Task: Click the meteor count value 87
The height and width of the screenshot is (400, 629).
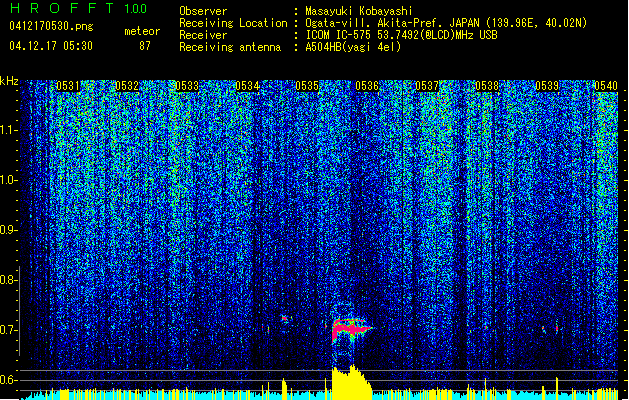Action: point(145,46)
